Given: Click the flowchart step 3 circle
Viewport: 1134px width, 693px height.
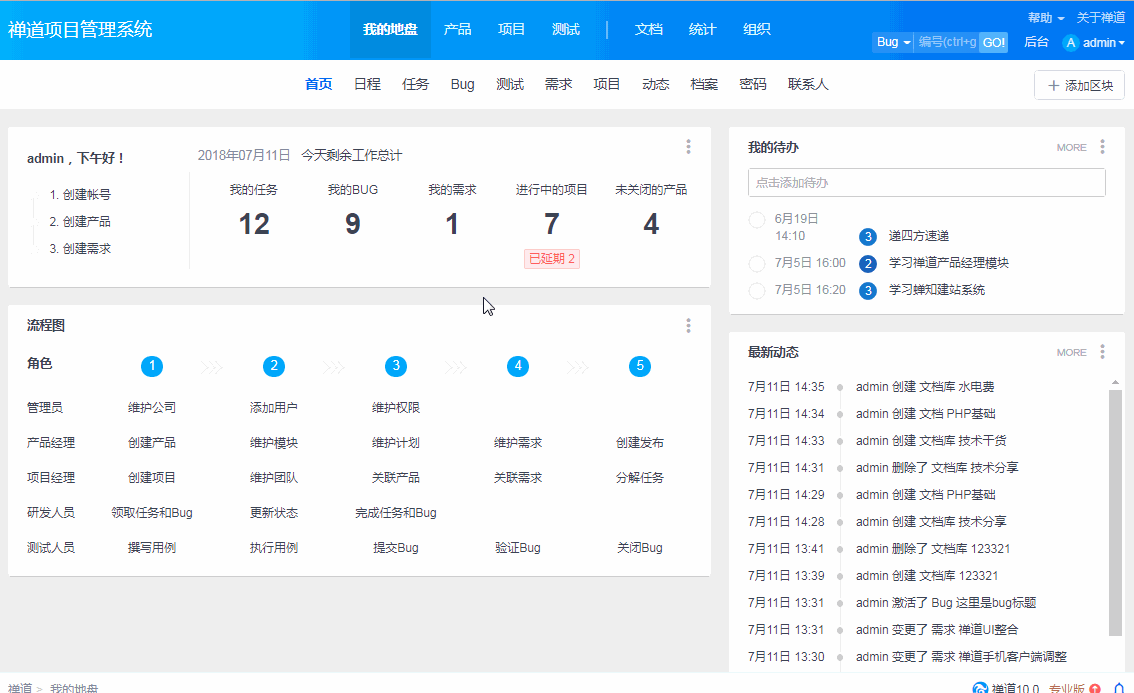Looking at the screenshot, I should [396, 366].
